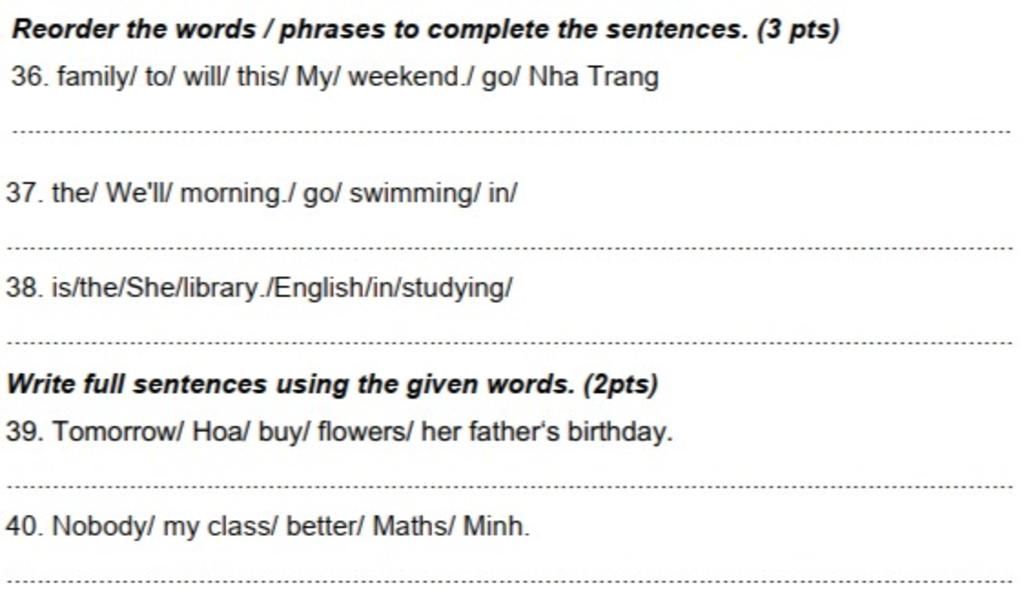Image resolution: width=1024 pixels, height=610 pixels.
Task: Click the word 'flowers/' in question 39
Action: coord(366,432)
